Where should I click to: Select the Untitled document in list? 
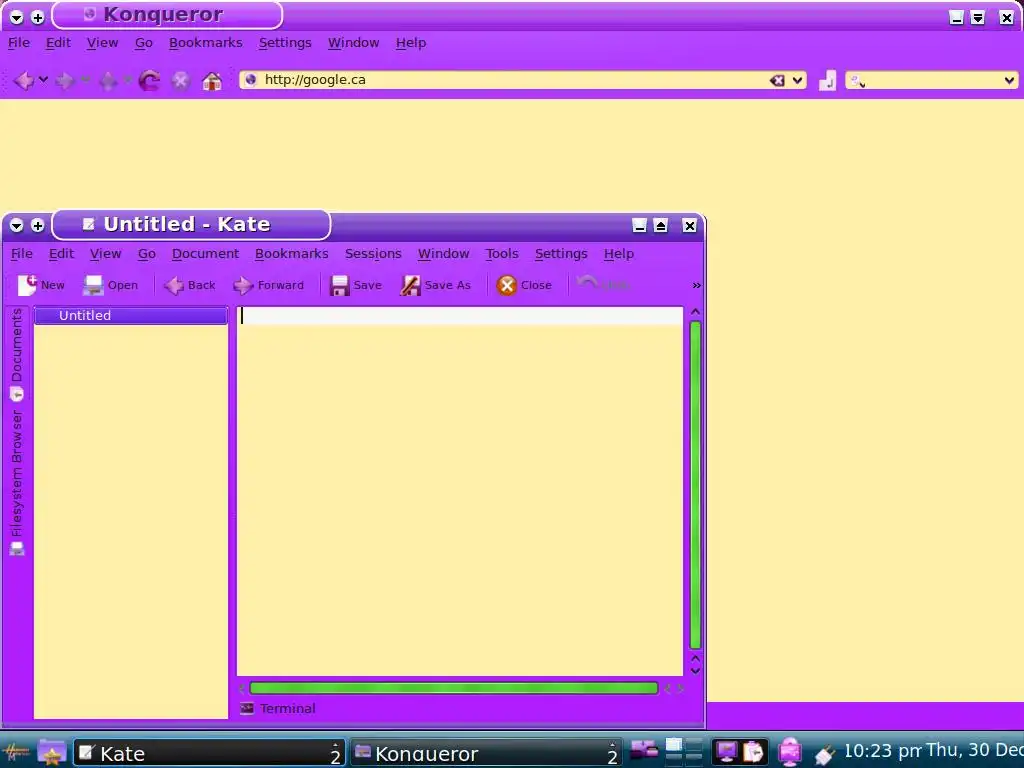coord(131,315)
